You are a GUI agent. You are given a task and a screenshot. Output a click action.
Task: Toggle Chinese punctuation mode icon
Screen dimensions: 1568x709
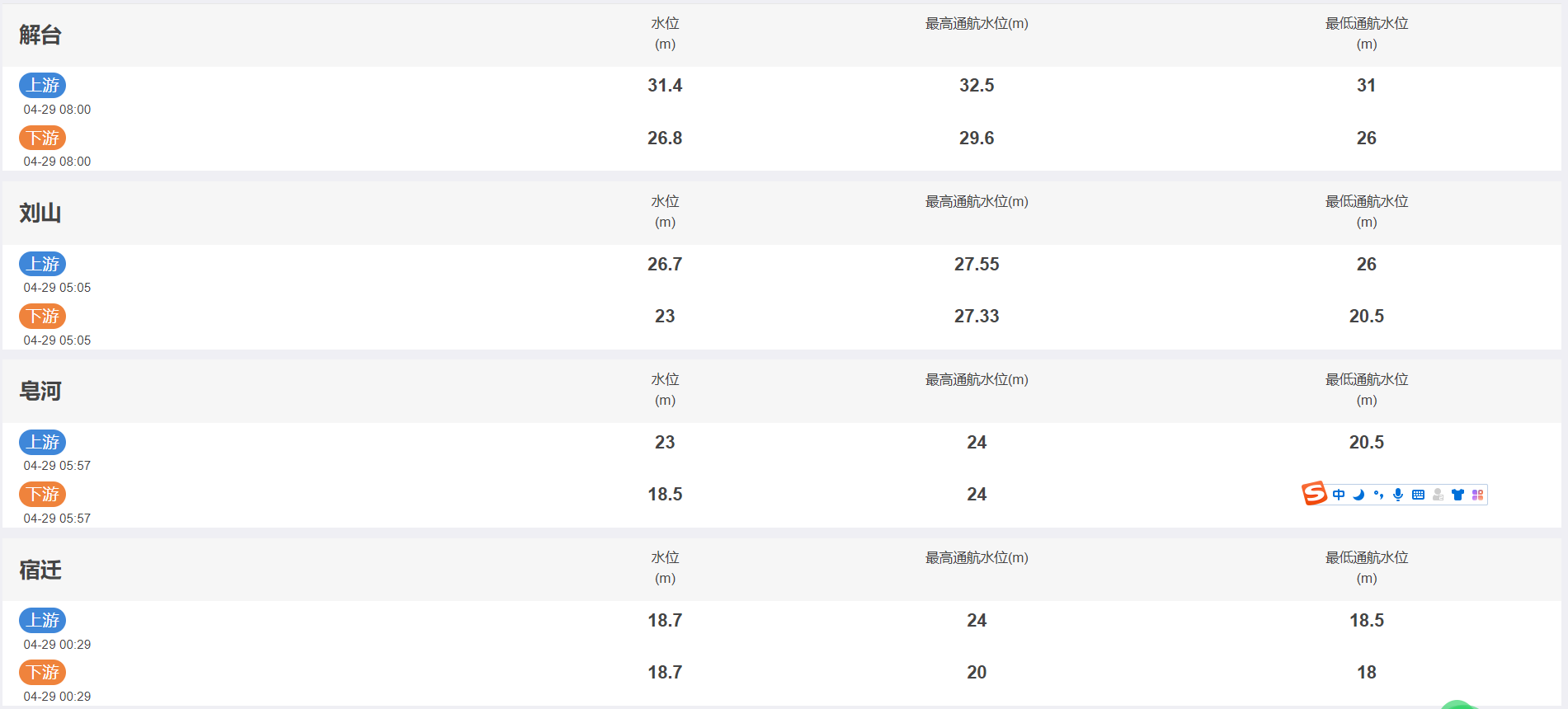point(1378,495)
